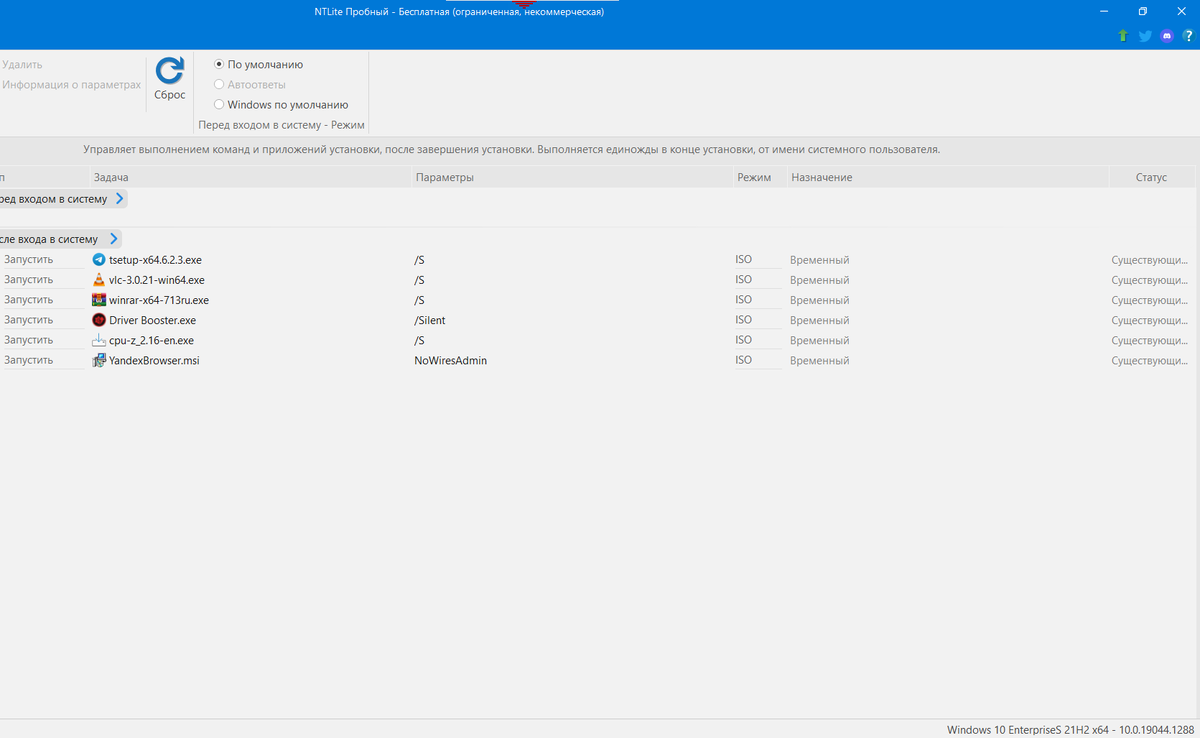Viewport: 1200px width, 738px height.
Task: Open Запустить type dropdown for Driver Booster row
Action: tap(43, 320)
